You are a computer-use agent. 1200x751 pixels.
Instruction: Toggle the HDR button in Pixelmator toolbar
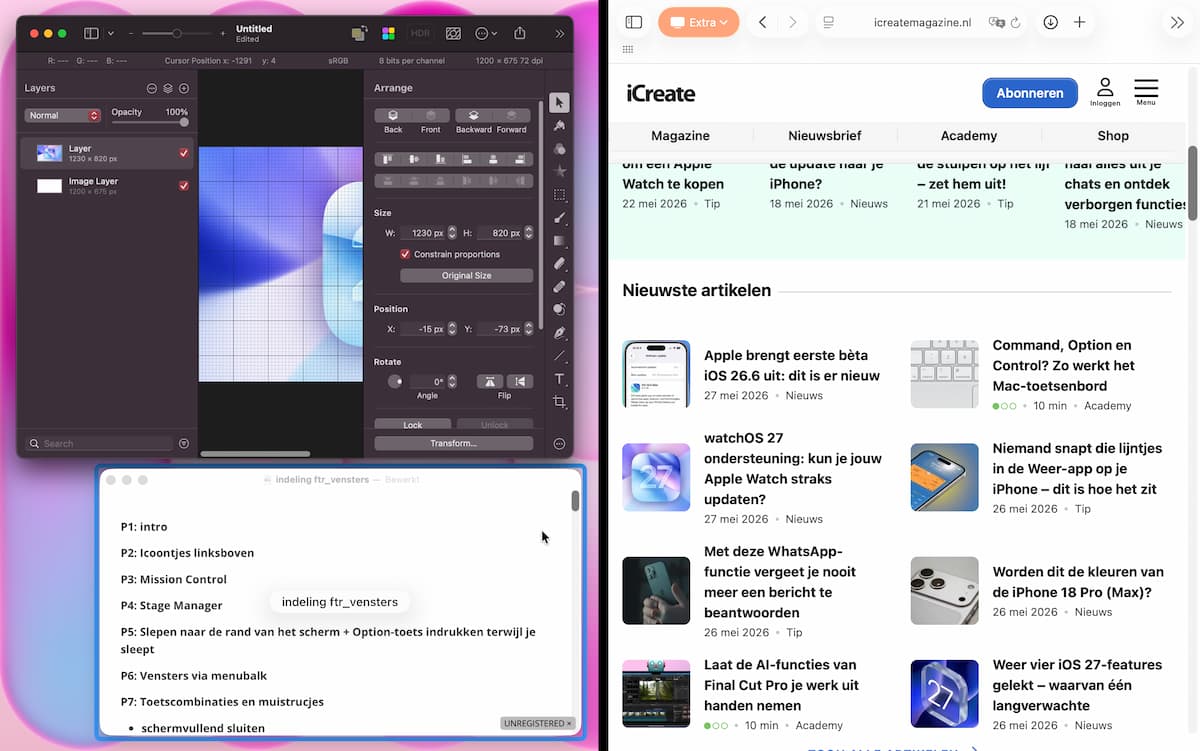coord(420,33)
